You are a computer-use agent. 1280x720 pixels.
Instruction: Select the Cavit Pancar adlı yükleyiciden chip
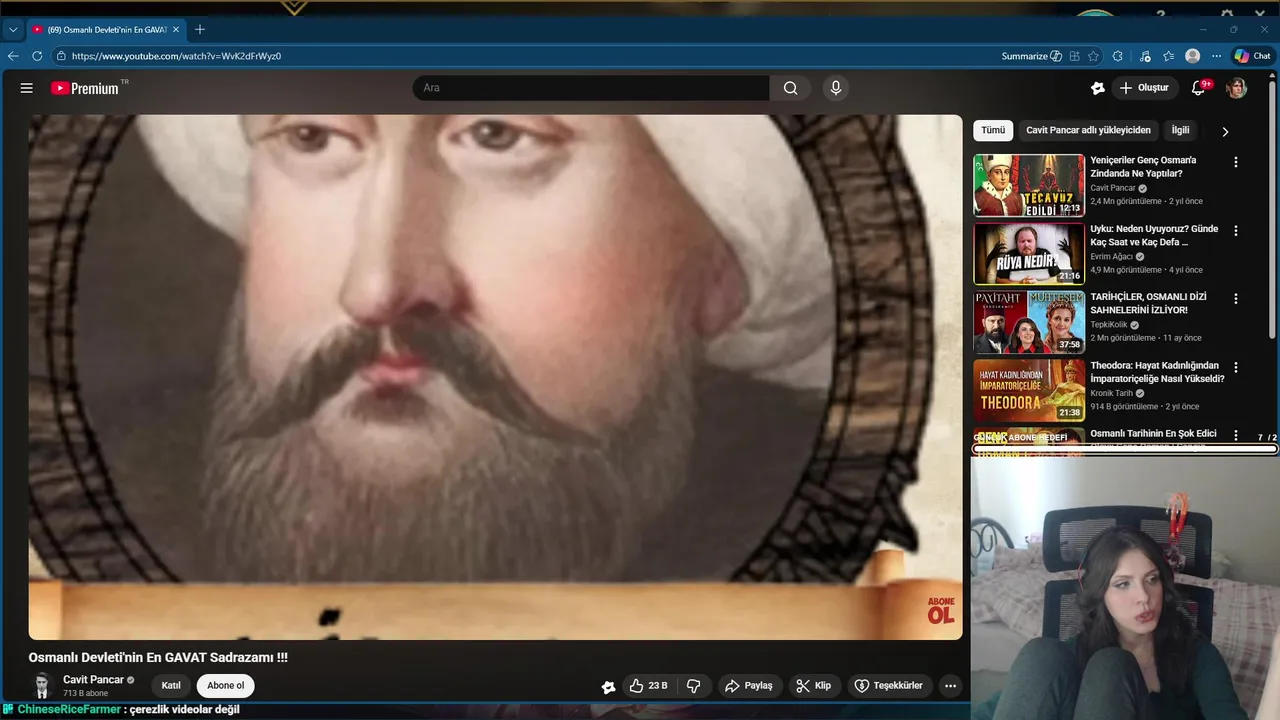pos(1088,130)
